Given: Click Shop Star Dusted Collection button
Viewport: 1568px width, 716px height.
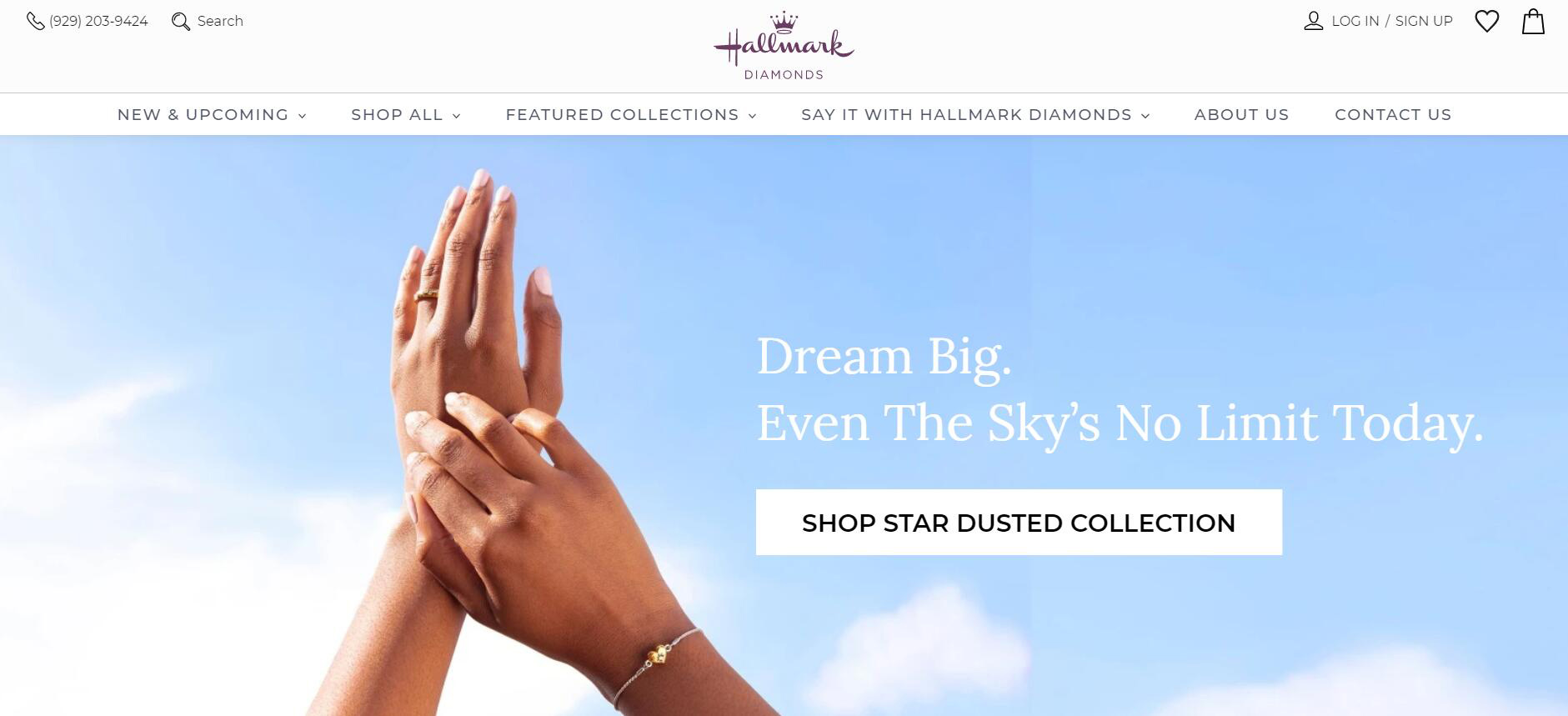Looking at the screenshot, I should 1019,522.
